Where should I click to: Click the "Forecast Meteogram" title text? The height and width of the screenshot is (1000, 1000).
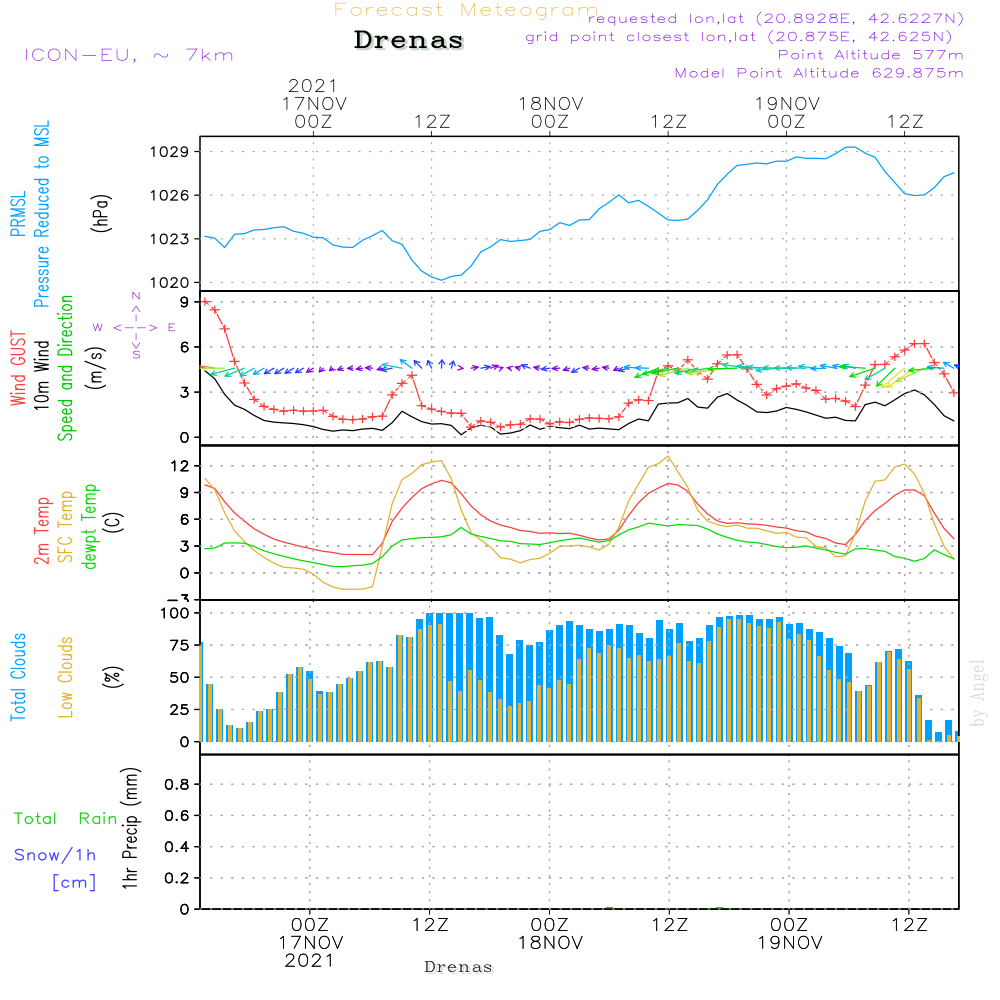[x=466, y=10]
